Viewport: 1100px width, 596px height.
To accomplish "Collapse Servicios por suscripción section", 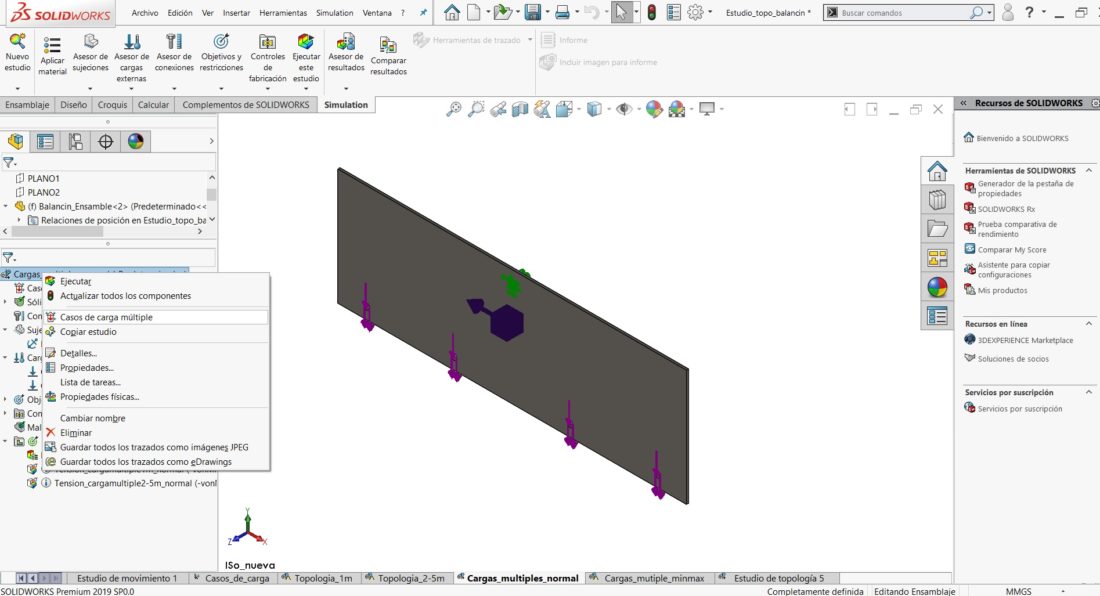I will 1089,392.
